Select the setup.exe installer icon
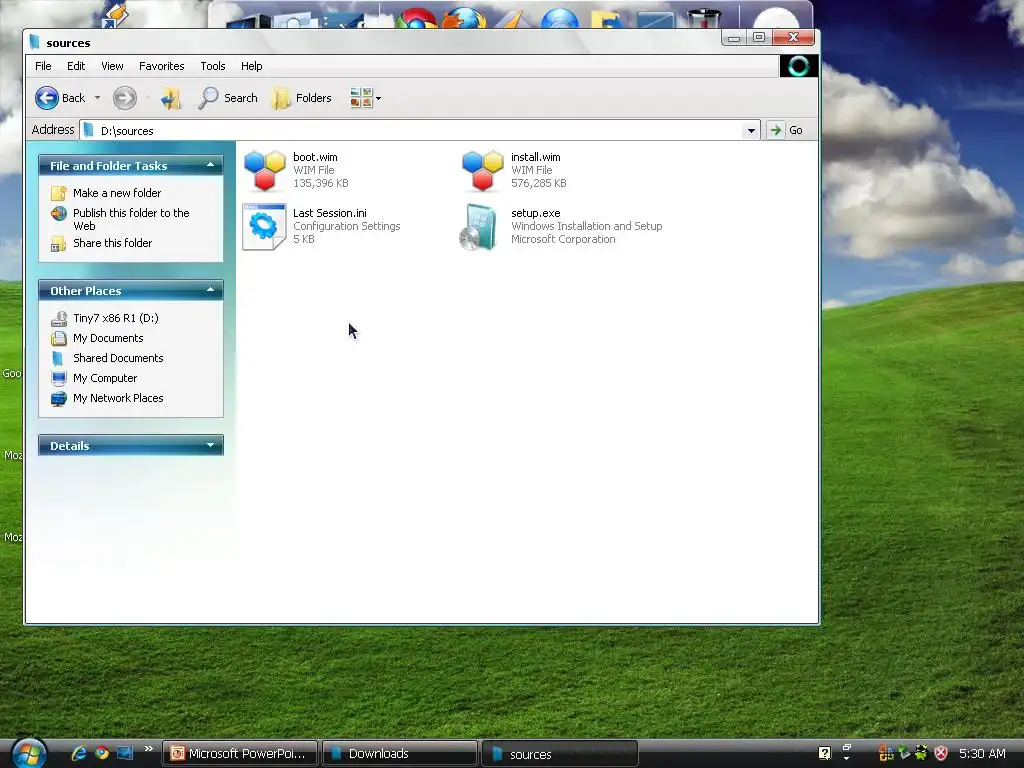Screen dimensions: 1024x768 click(479, 227)
